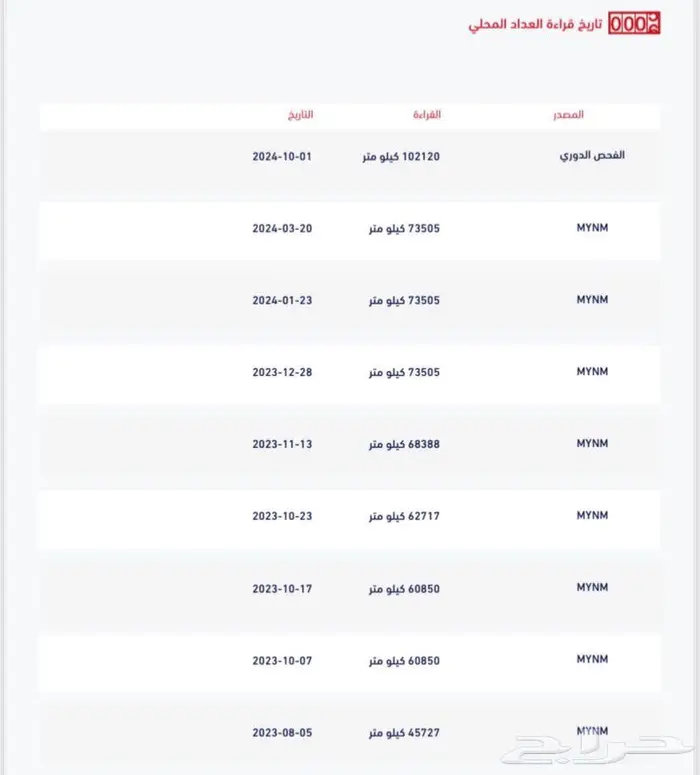Click the date 2023-10-07

click(282, 661)
